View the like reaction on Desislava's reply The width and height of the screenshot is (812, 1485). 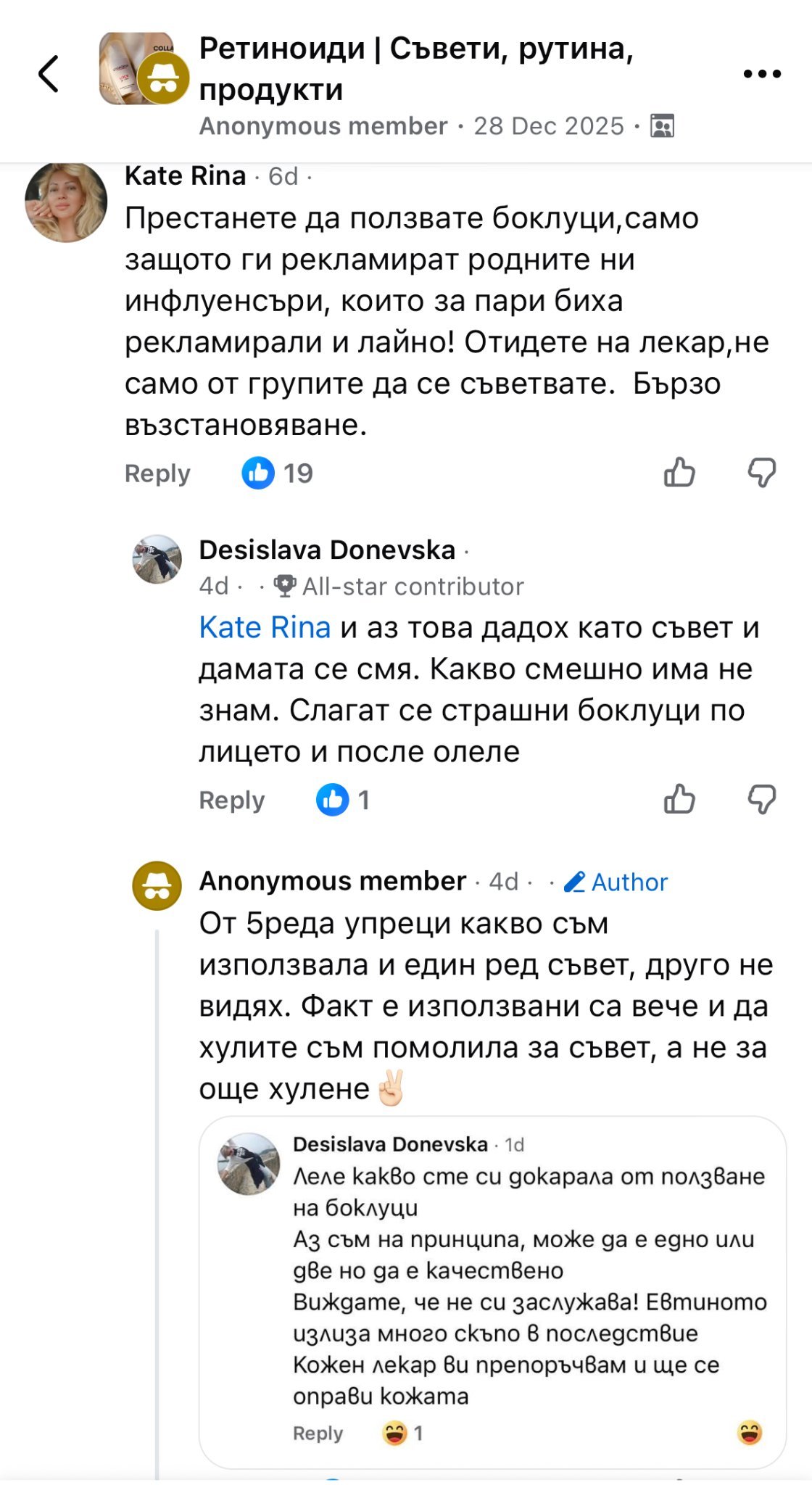[x=344, y=800]
